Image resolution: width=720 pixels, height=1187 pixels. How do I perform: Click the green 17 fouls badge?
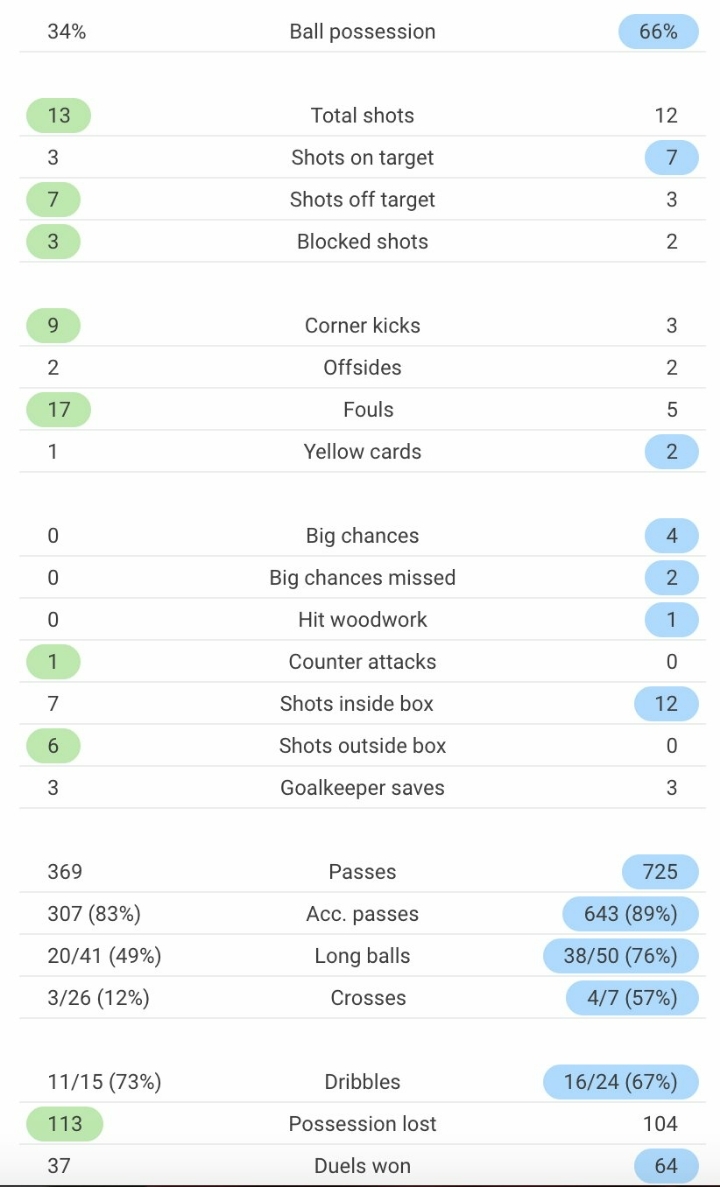tap(59, 410)
